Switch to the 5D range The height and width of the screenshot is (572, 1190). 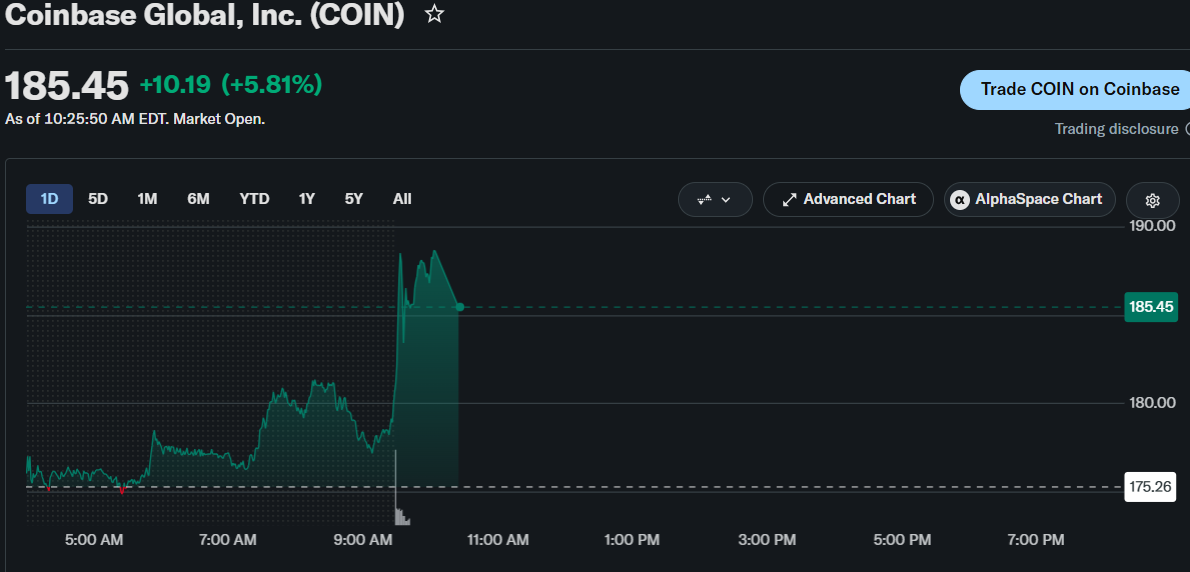coord(98,199)
